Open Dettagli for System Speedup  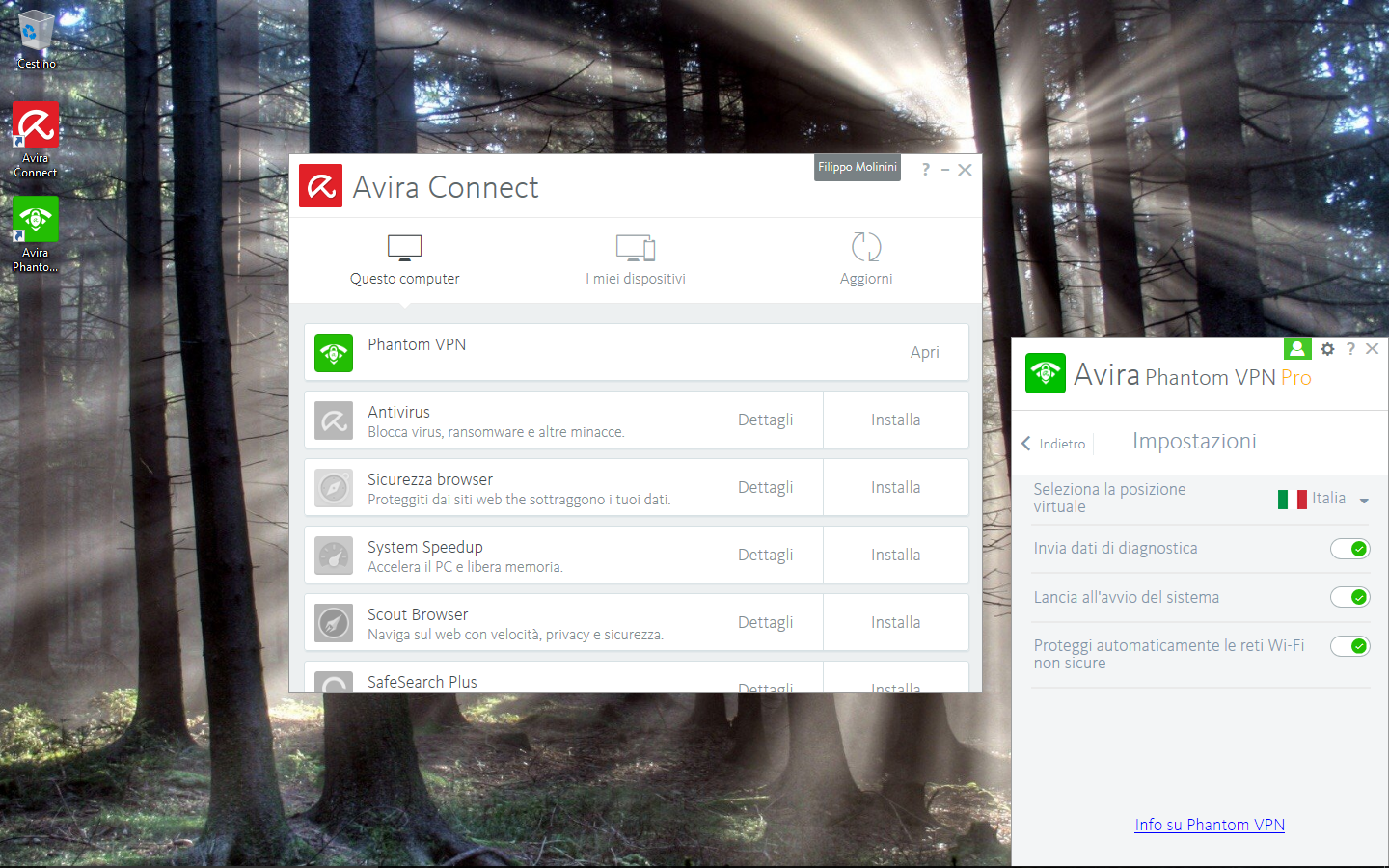pos(766,556)
